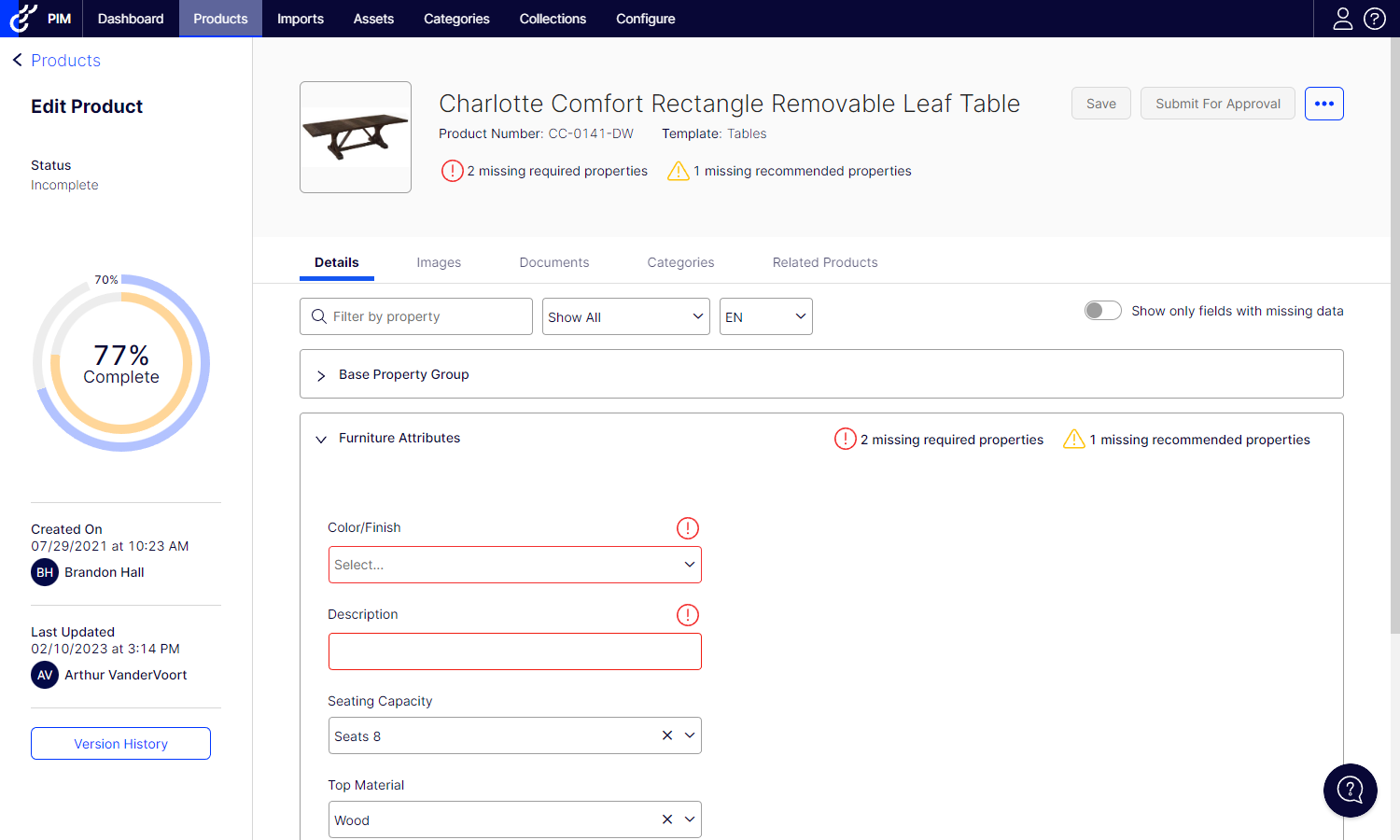This screenshot has width=1400, height=840.
Task: Click the Color/Finish required error icon
Action: coord(688,528)
